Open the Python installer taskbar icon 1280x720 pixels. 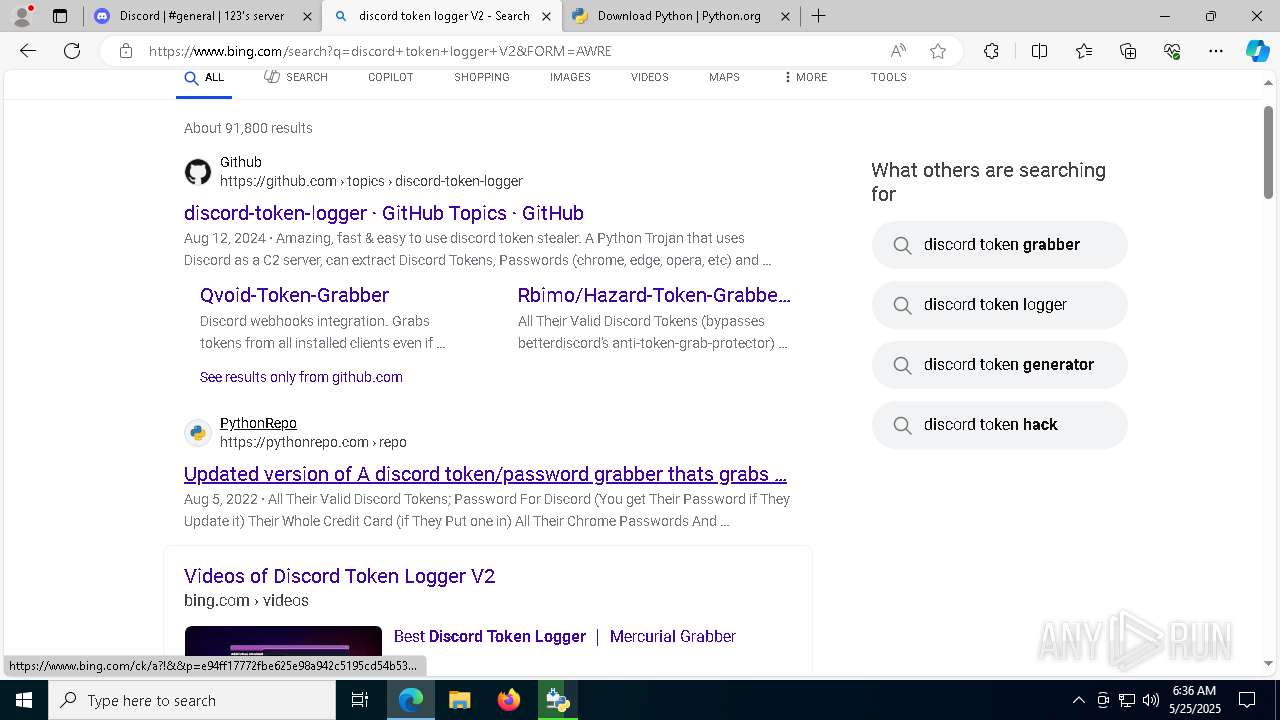pyautogui.click(x=557, y=700)
